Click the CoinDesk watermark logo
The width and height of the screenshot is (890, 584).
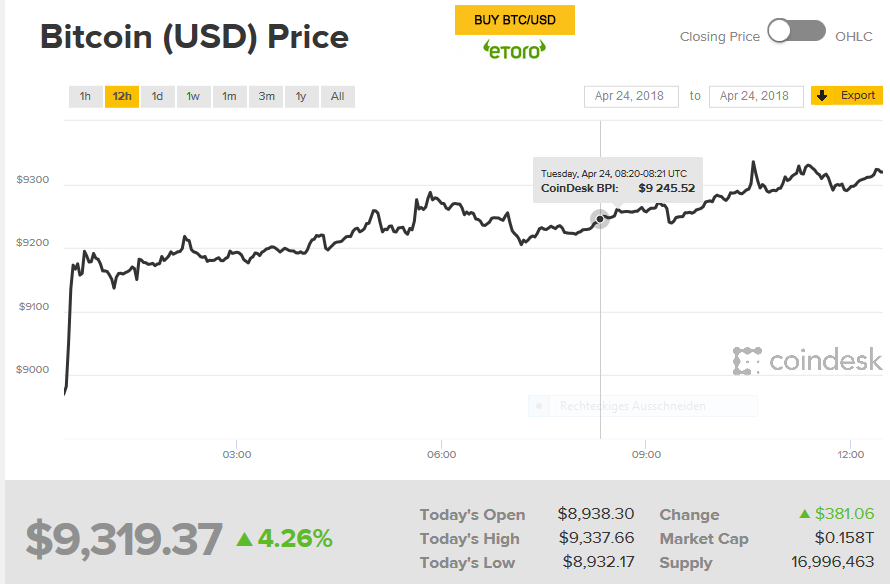pos(808,360)
